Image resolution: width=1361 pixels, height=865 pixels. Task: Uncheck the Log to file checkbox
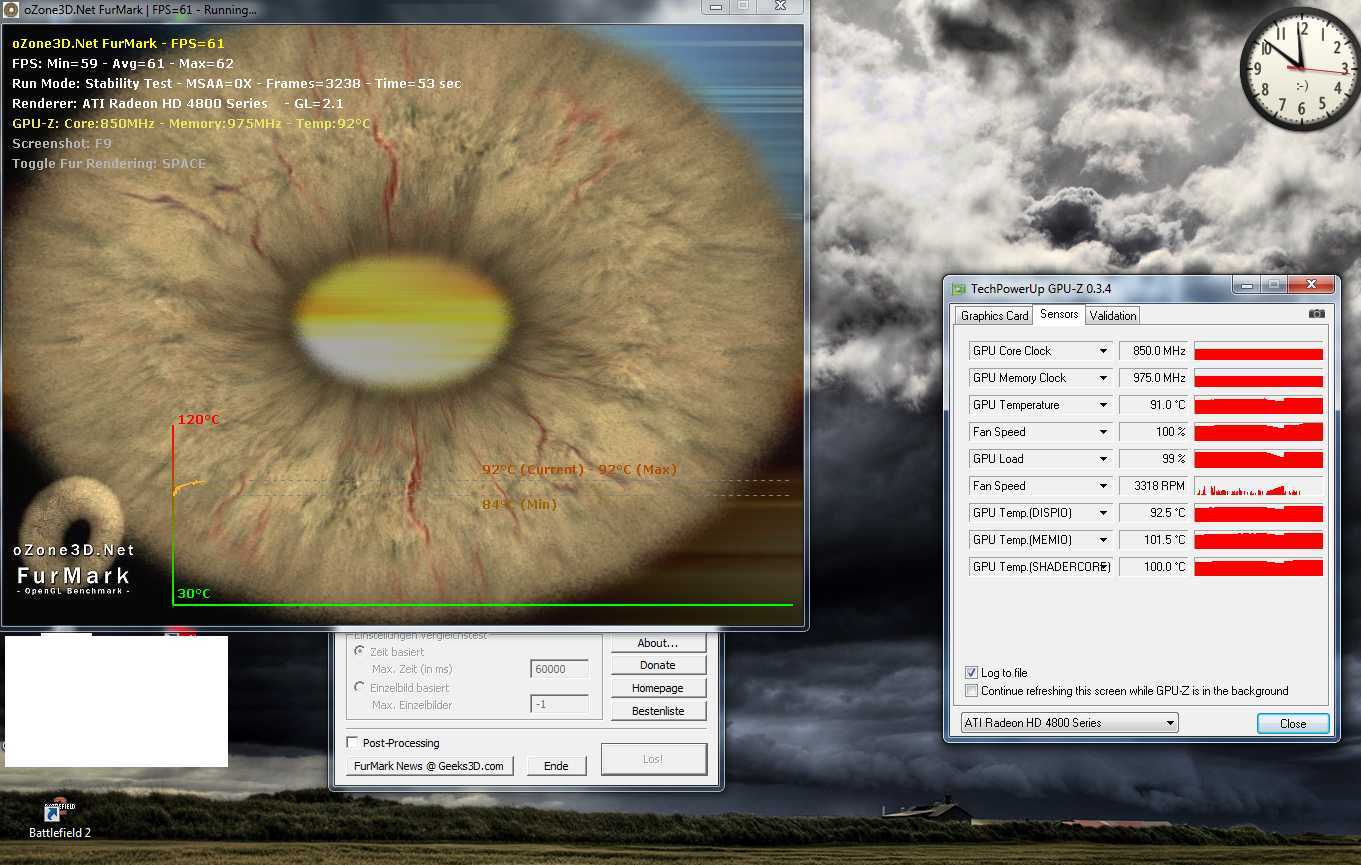coord(971,673)
